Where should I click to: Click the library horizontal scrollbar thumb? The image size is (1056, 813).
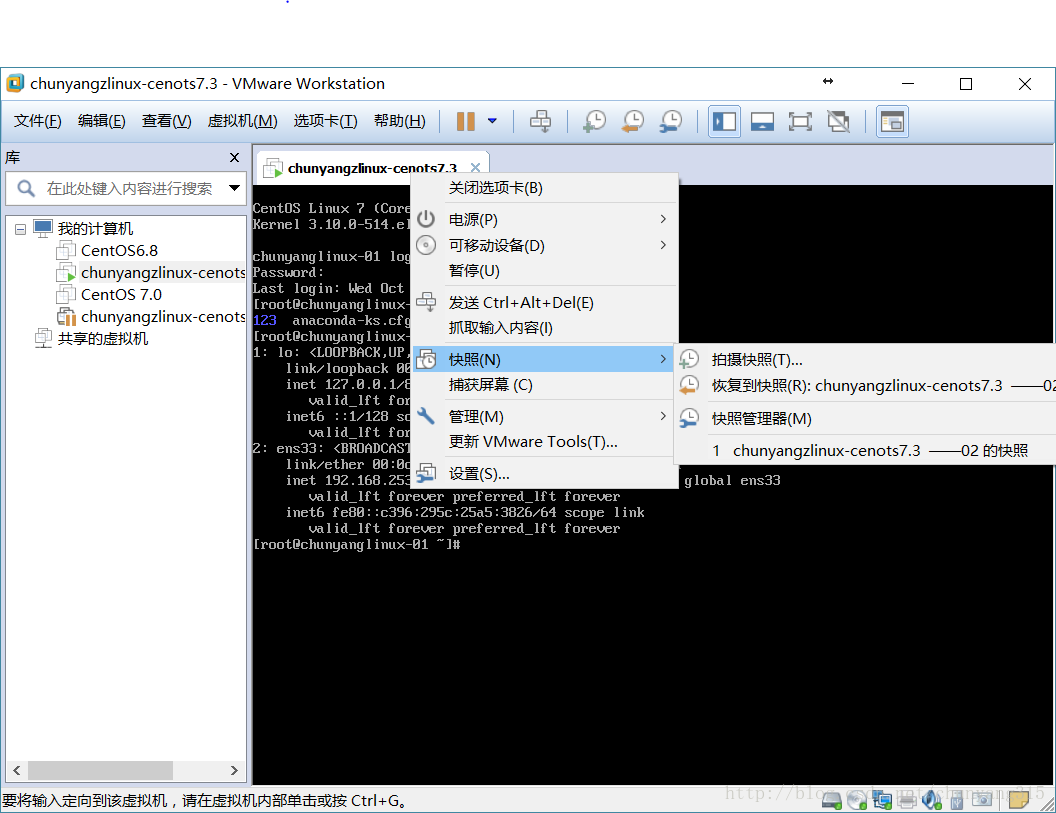(x=100, y=770)
